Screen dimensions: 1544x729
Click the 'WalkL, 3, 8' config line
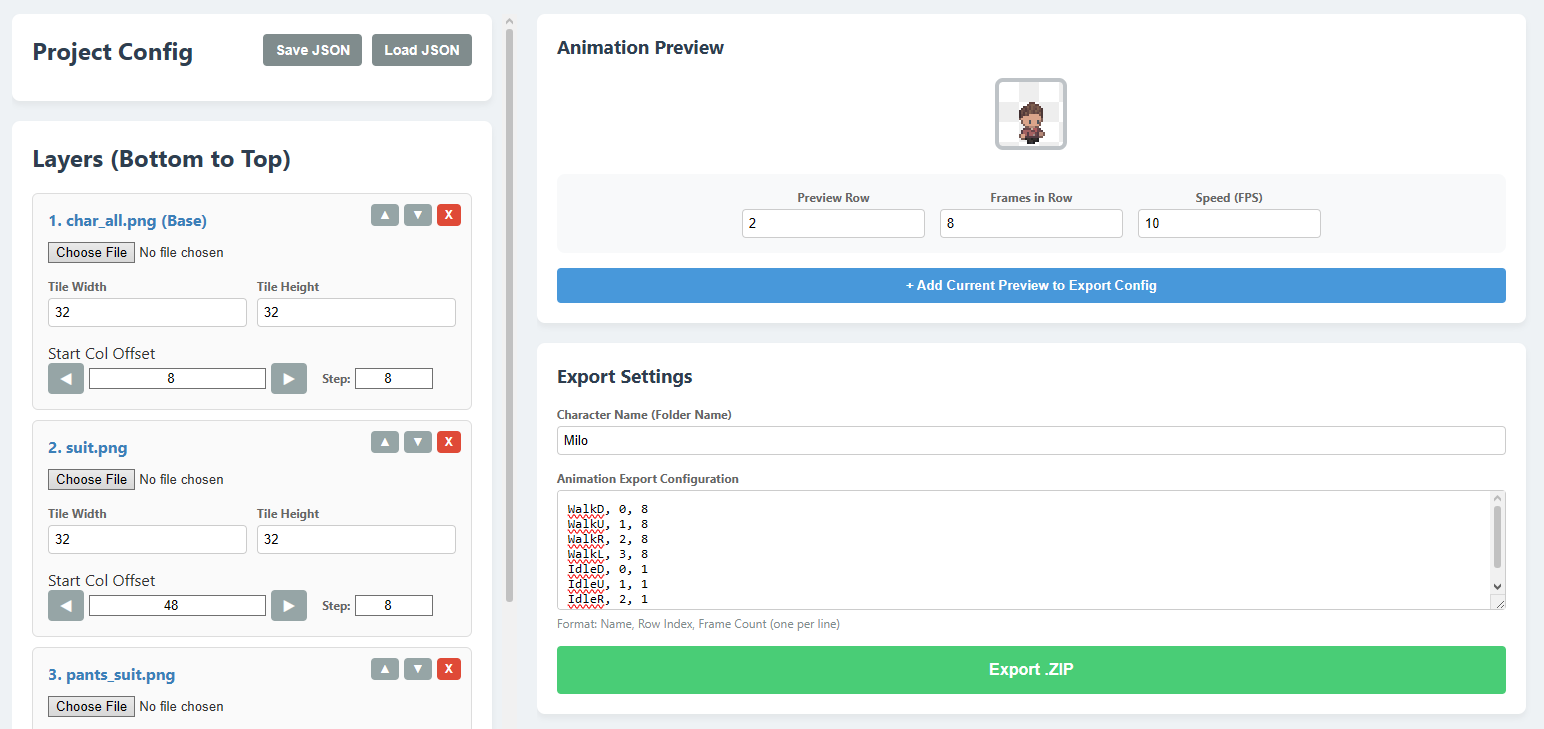(608, 554)
